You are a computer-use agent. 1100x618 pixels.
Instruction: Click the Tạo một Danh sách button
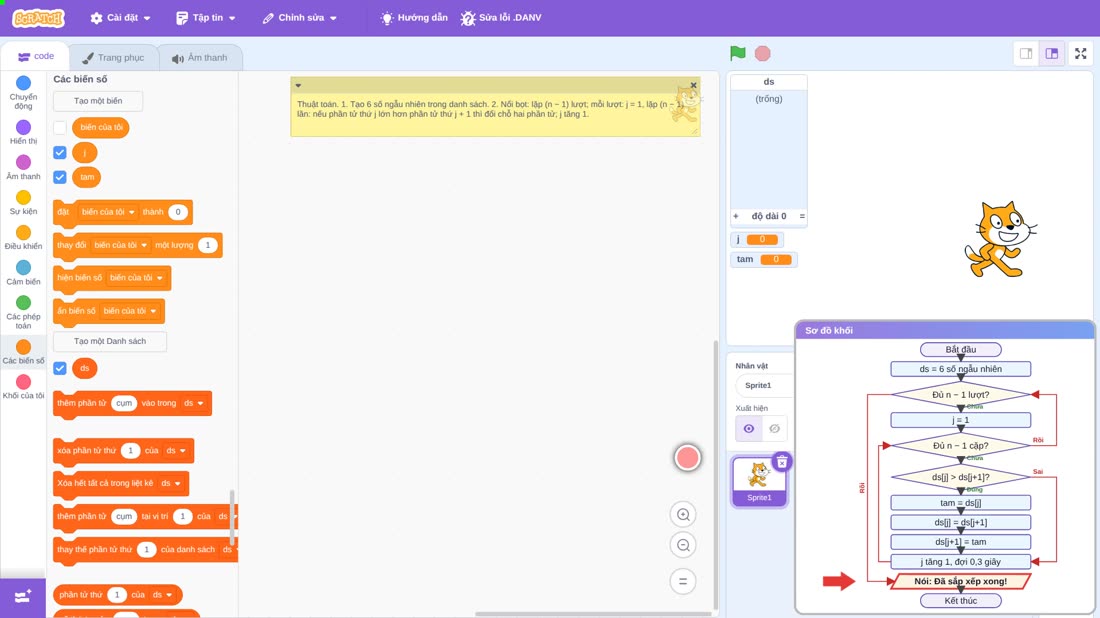coord(110,341)
